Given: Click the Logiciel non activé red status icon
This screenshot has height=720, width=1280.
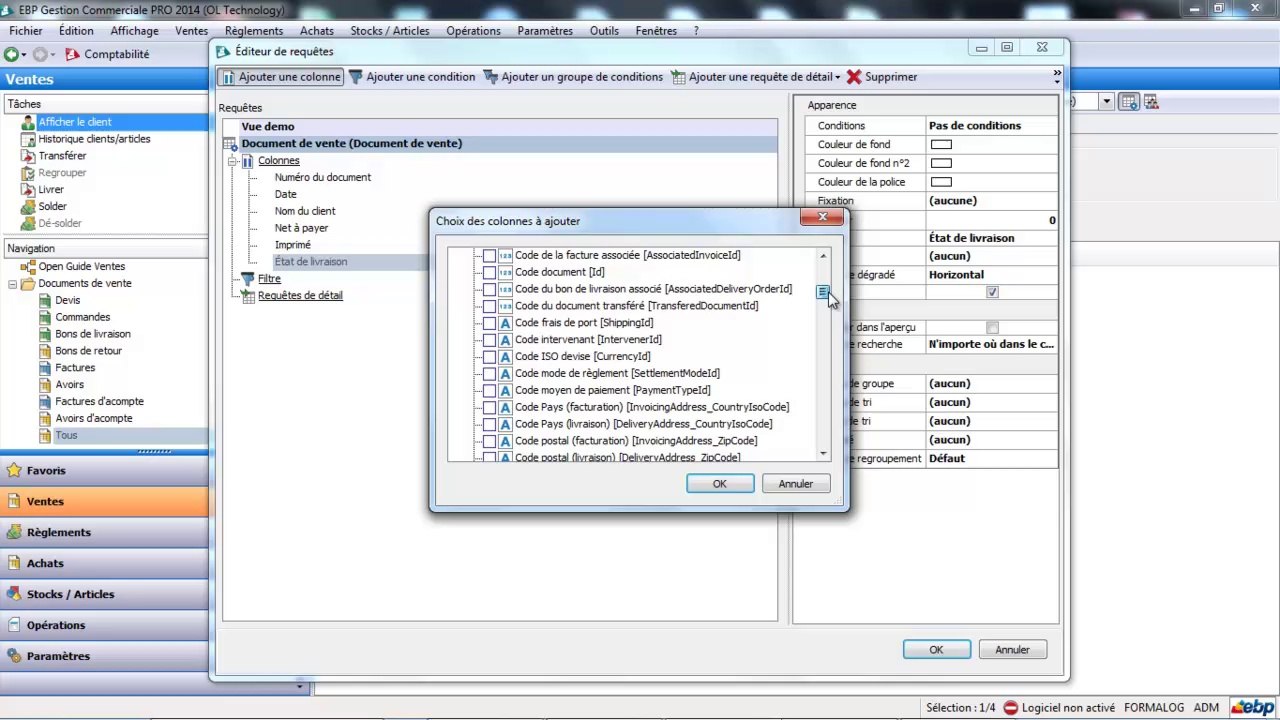Looking at the screenshot, I should [x=1011, y=708].
